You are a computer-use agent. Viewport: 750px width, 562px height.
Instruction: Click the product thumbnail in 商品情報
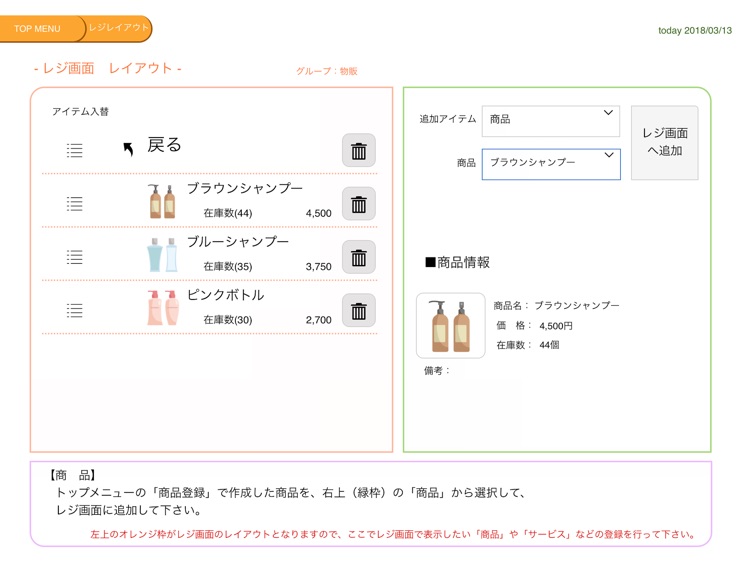click(451, 326)
